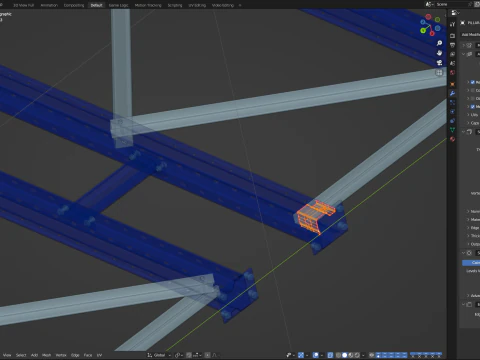
Task: Open the Tool properties tab
Action: coord(452,24)
